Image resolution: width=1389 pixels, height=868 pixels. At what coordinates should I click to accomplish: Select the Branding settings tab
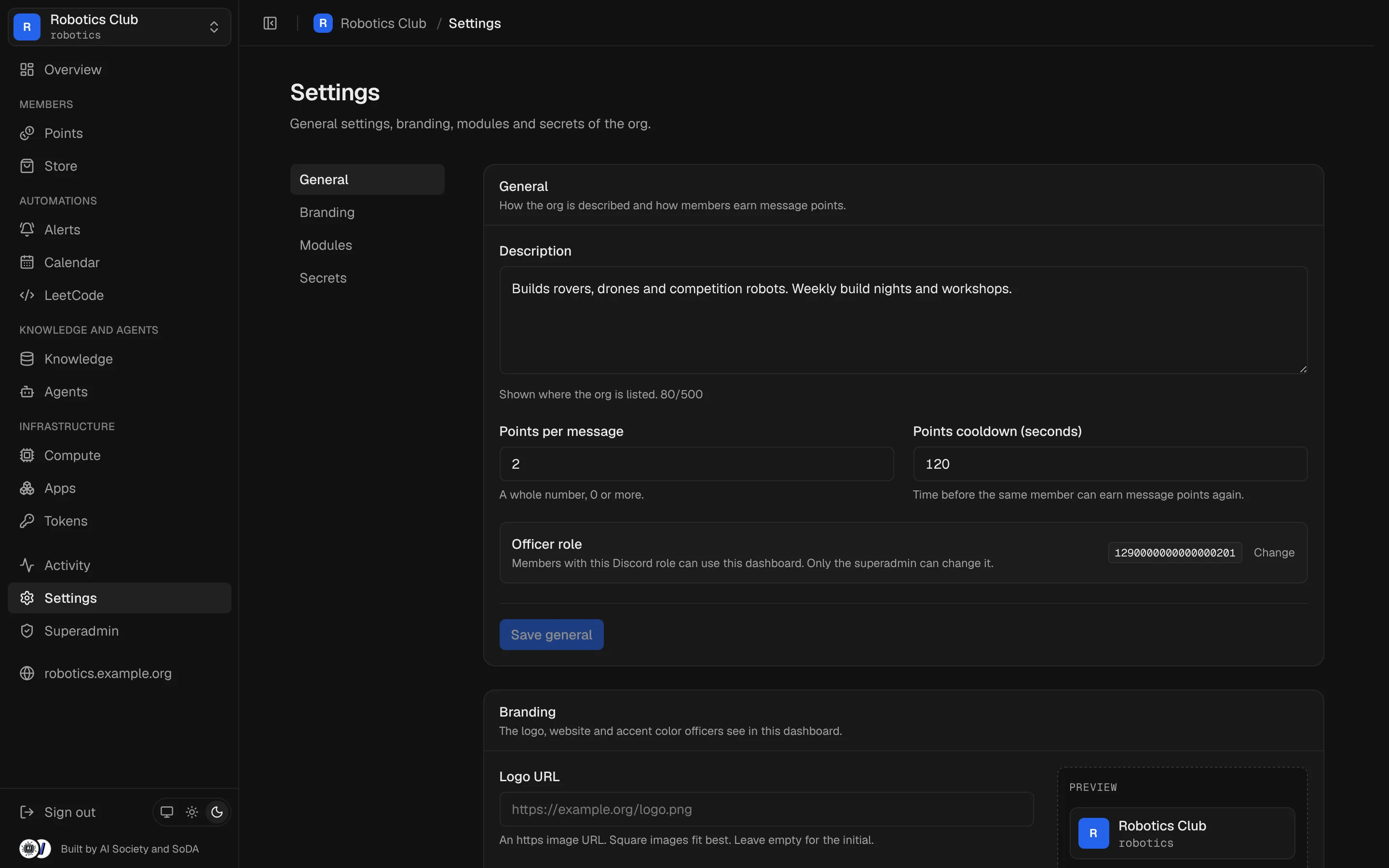pyautogui.click(x=368, y=212)
